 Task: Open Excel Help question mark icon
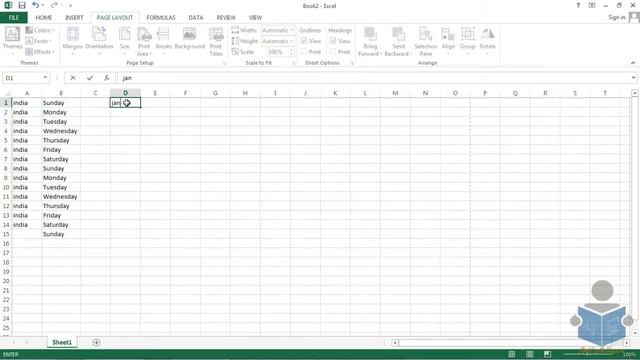[578, 6]
